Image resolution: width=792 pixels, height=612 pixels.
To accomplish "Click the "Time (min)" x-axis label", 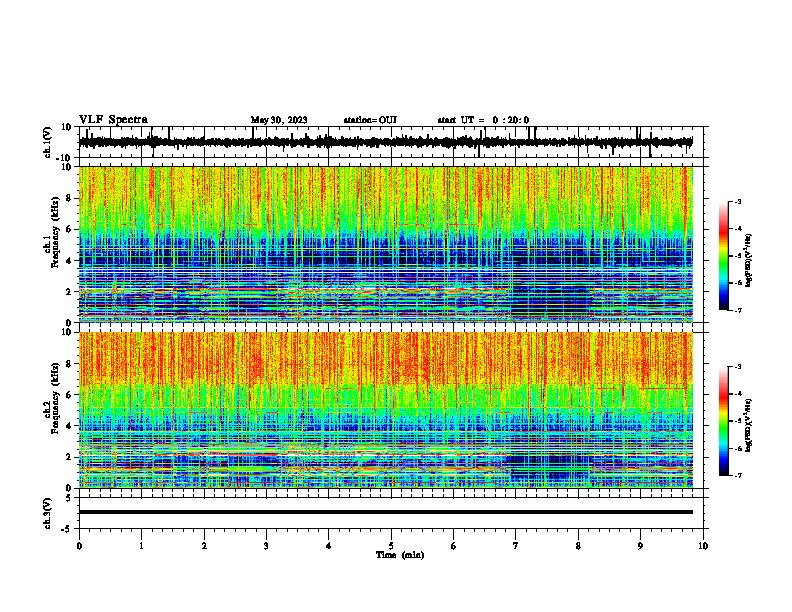I will pyautogui.click(x=400, y=555).
